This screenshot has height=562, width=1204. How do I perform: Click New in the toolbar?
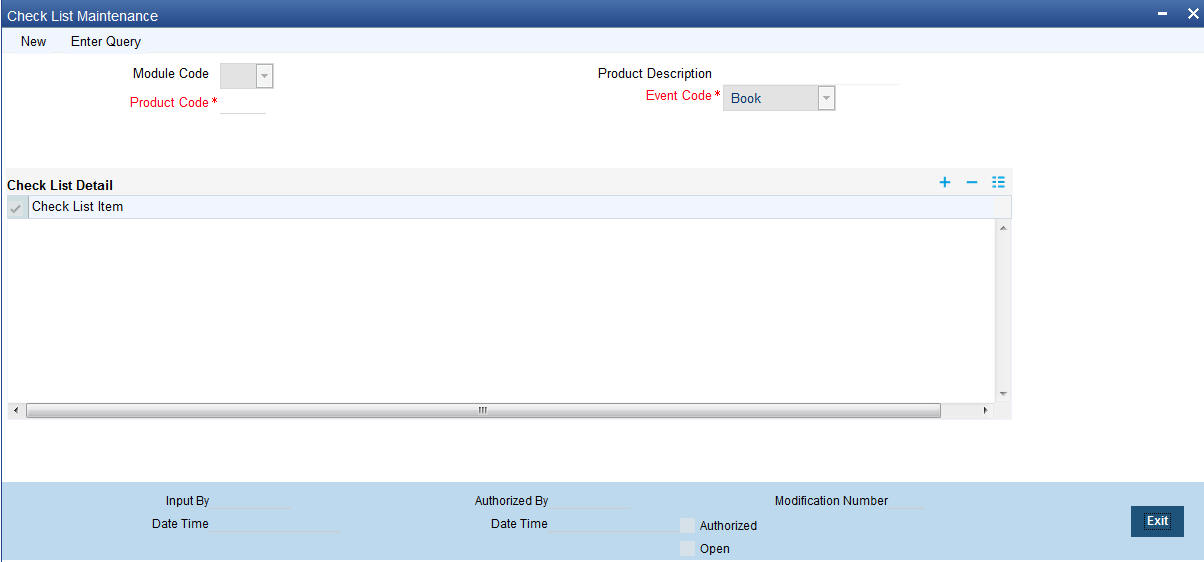click(x=33, y=41)
